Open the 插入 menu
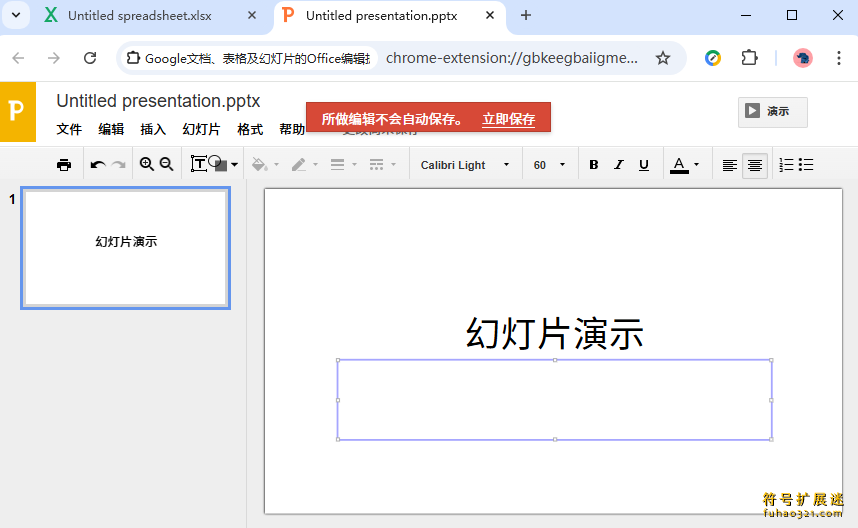Image resolution: width=858 pixels, height=528 pixels. (153, 129)
